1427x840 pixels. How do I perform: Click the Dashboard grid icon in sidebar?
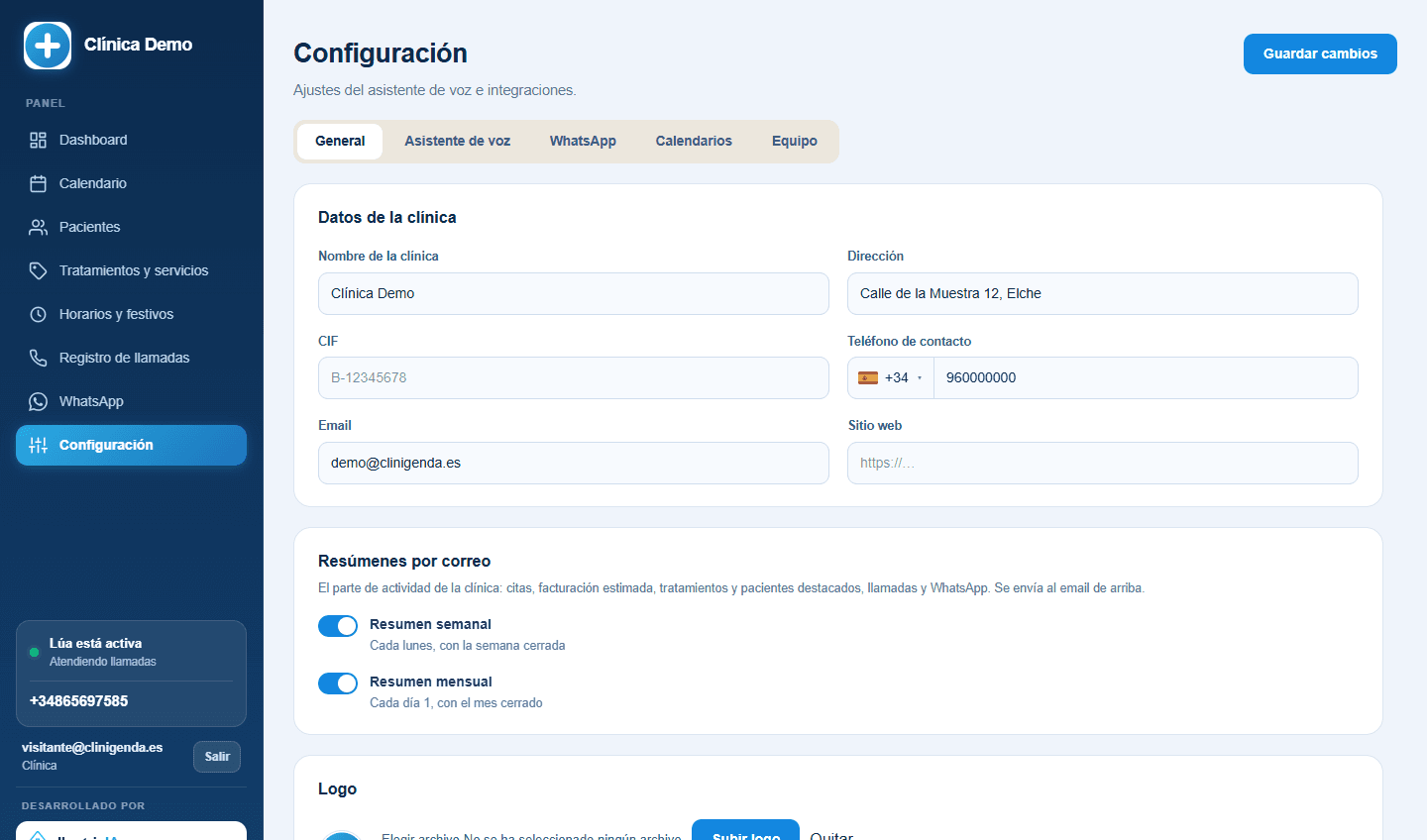tap(38, 140)
